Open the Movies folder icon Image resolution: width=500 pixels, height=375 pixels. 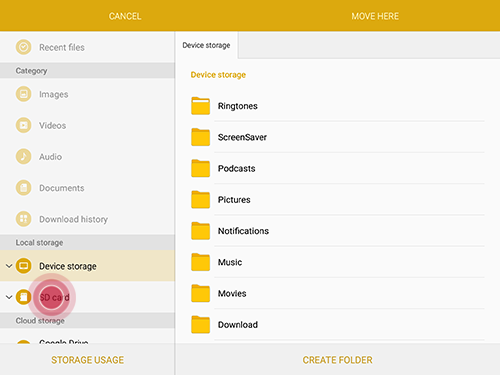200,293
